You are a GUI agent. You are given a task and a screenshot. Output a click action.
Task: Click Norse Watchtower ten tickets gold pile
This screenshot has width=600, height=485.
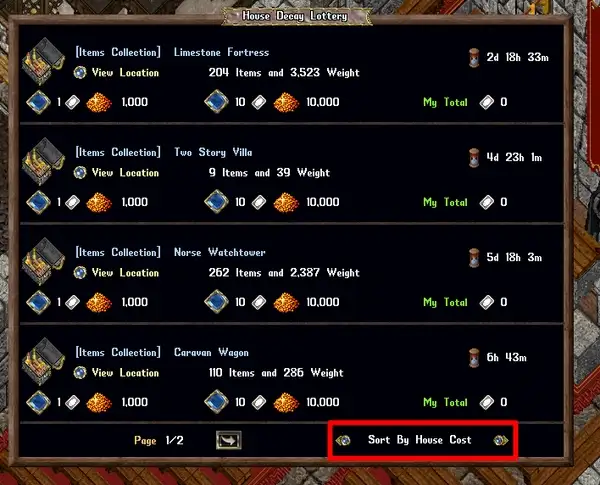286,302
